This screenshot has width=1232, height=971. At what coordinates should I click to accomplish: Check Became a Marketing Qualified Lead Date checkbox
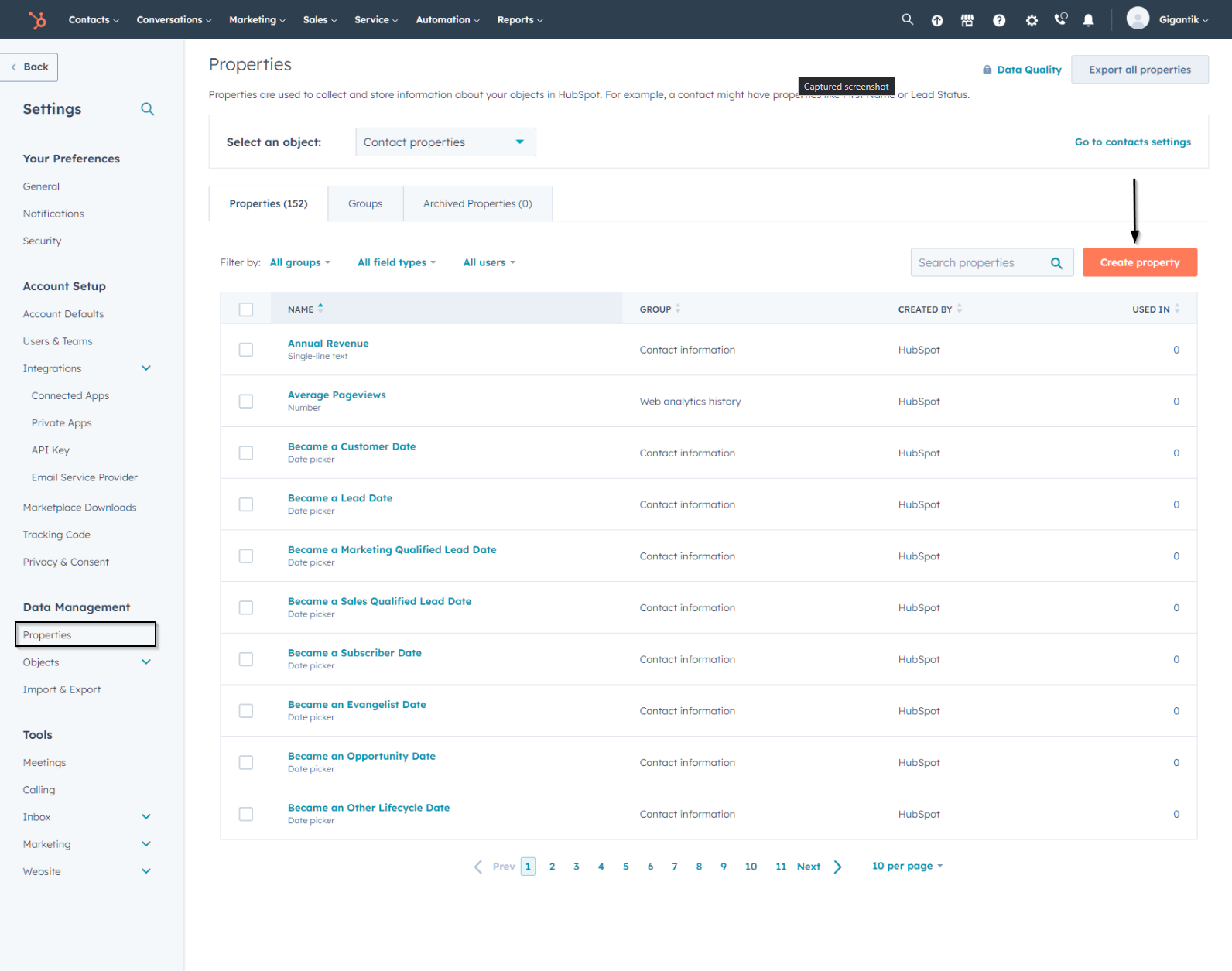click(246, 556)
